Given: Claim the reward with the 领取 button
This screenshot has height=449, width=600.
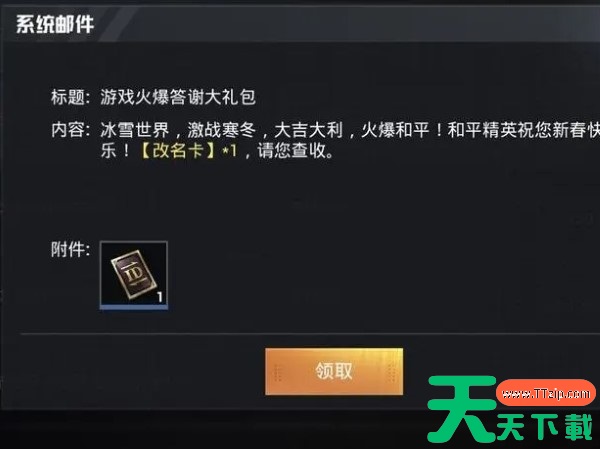Looking at the screenshot, I should point(334,371).
